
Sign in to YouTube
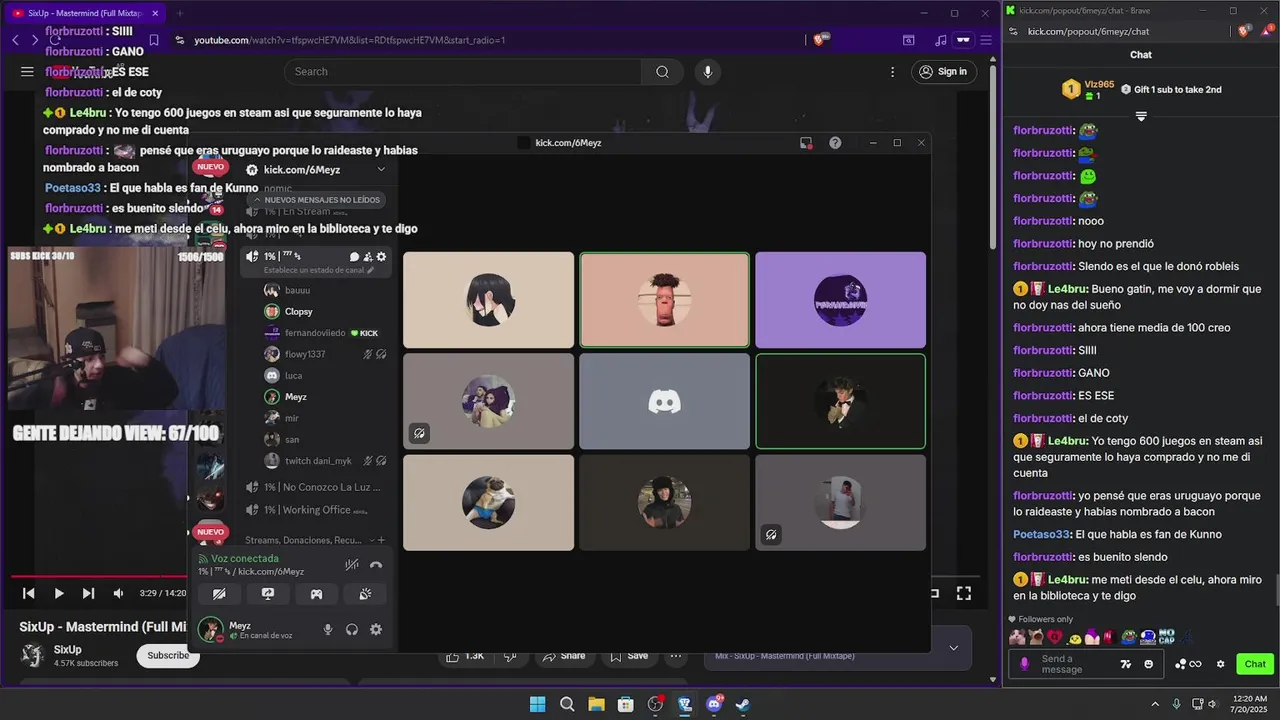coord(943,71)
